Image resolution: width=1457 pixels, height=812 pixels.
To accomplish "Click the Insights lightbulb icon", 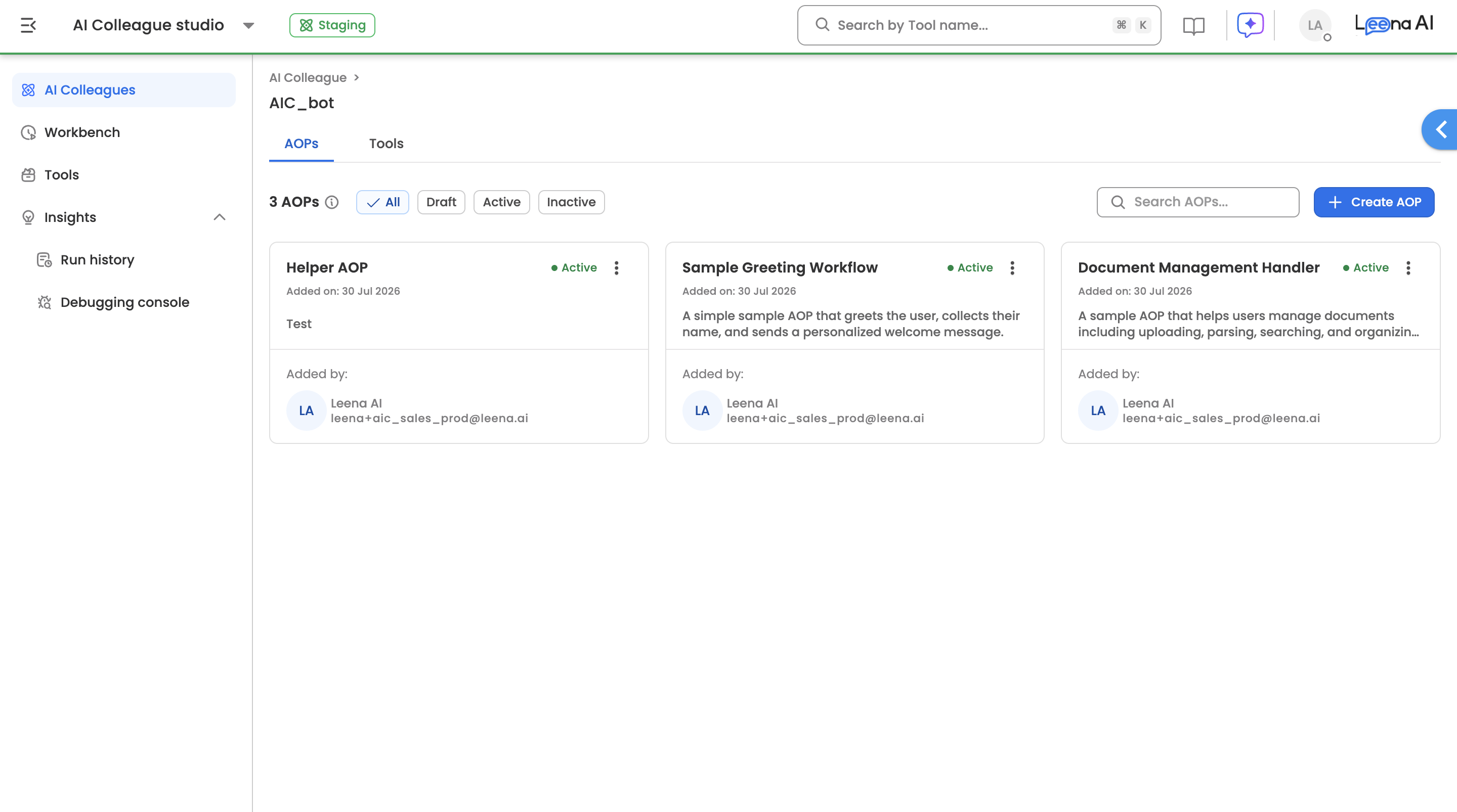I will [x=28, y=217].
